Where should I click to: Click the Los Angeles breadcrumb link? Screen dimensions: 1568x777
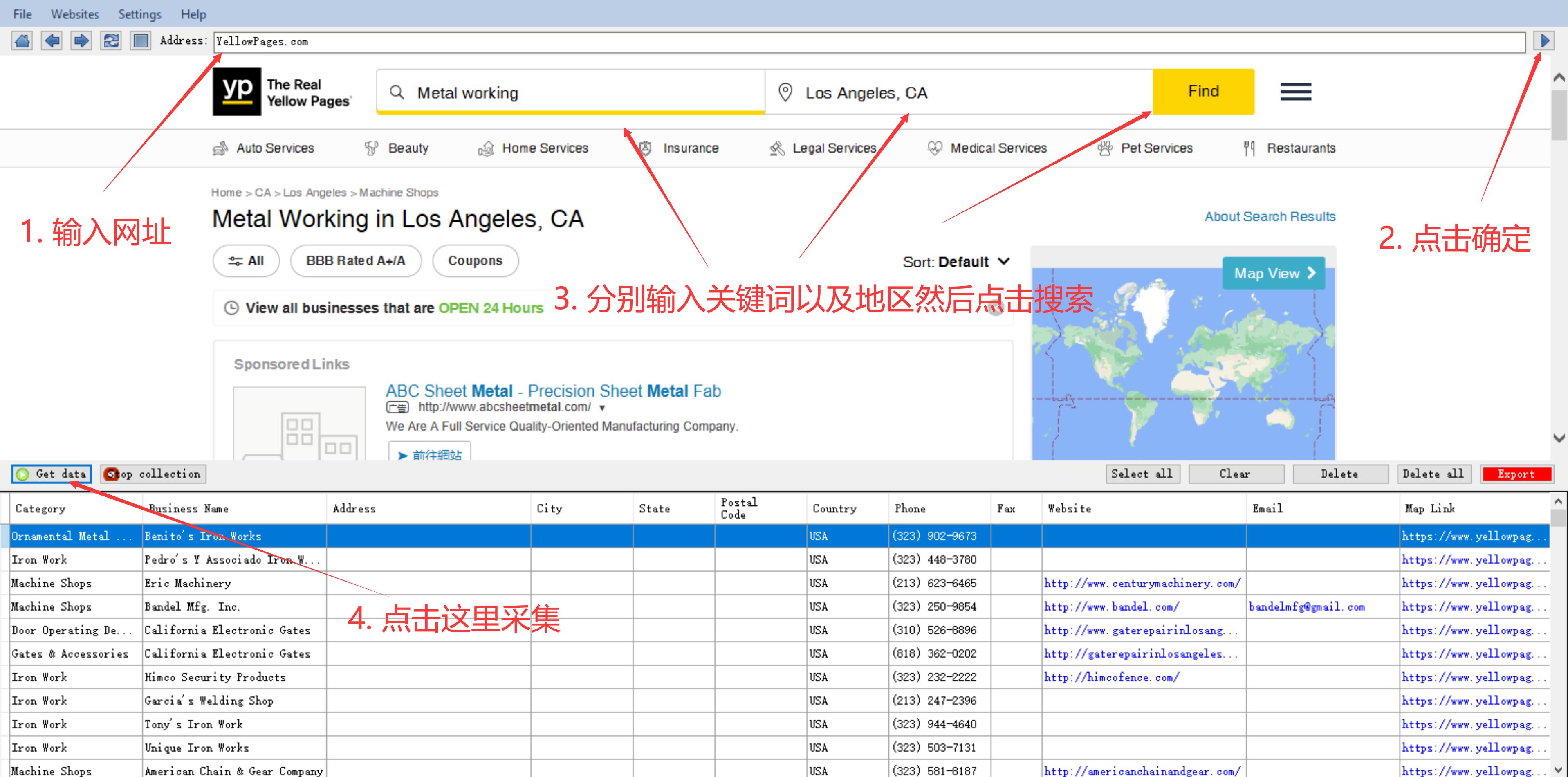click(x=314, y=193)
